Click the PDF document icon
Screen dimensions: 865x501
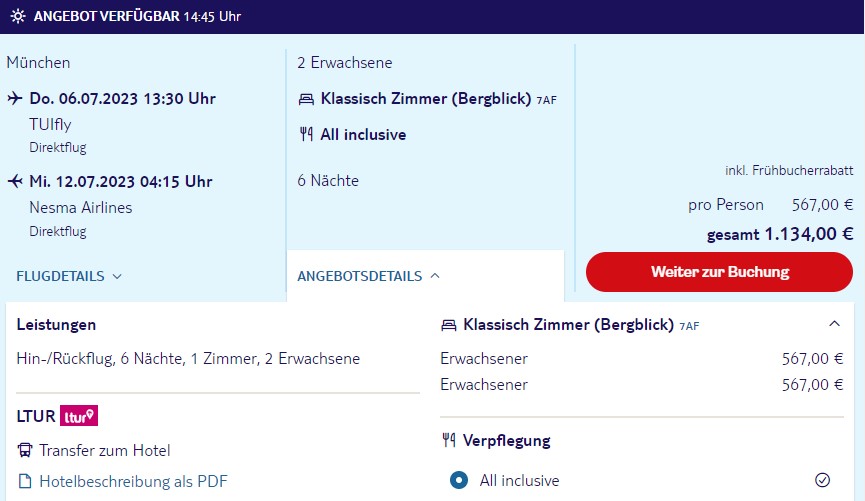coord(25,481)
